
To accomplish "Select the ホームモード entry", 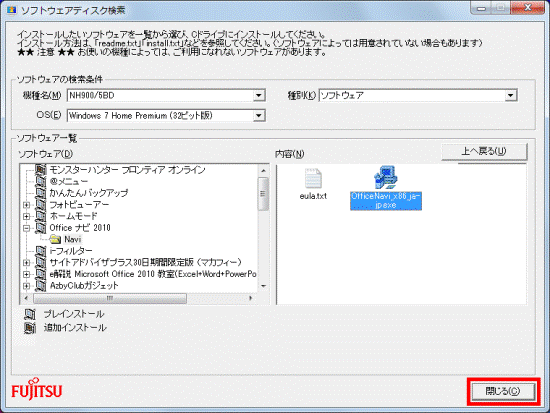I will coord(73,216).
